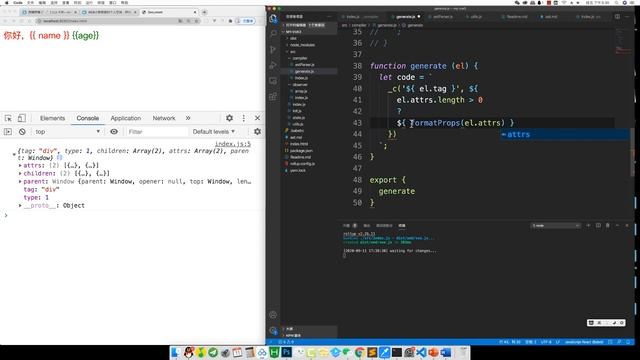Select generate.js editor tab
Screen dimensions: 640x360
click(406, 17)
